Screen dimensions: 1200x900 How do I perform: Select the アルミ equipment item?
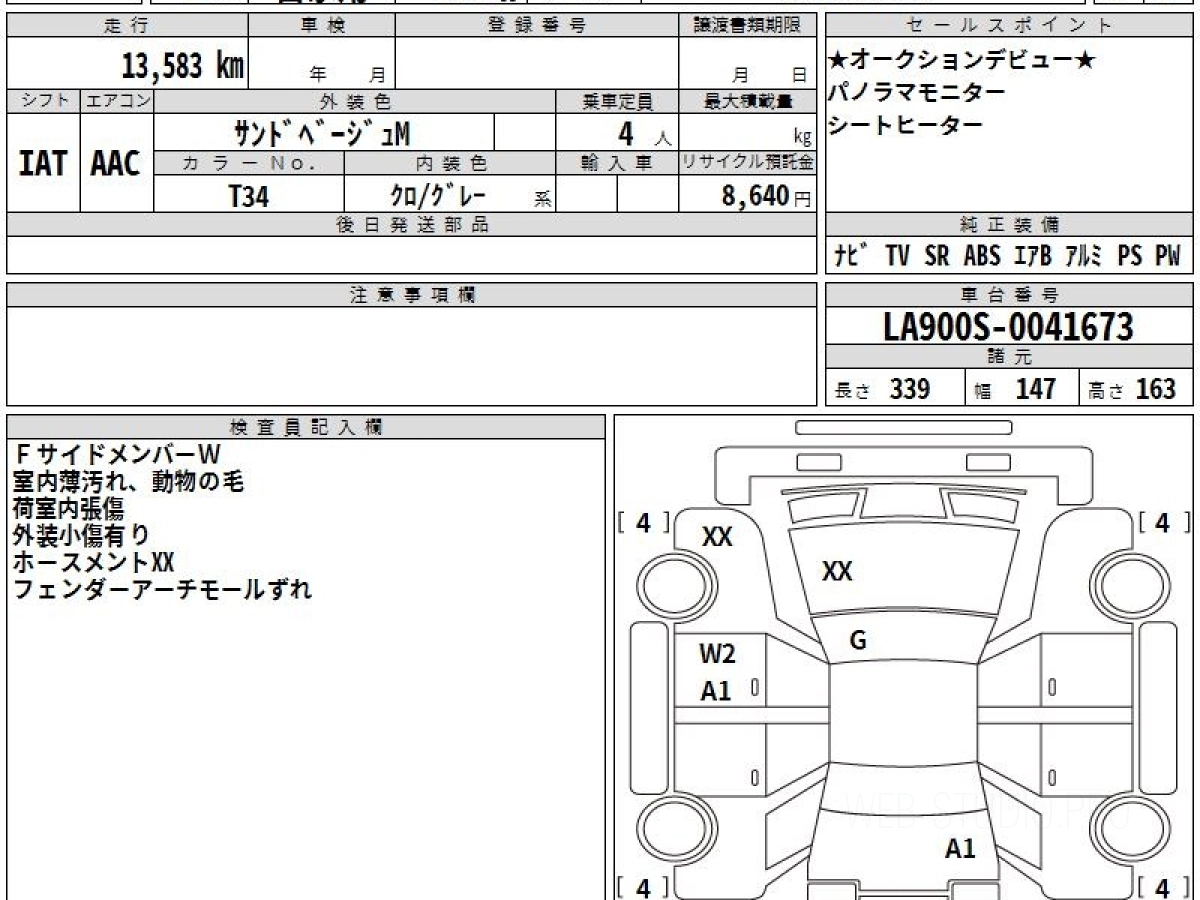coord(1083,256)
